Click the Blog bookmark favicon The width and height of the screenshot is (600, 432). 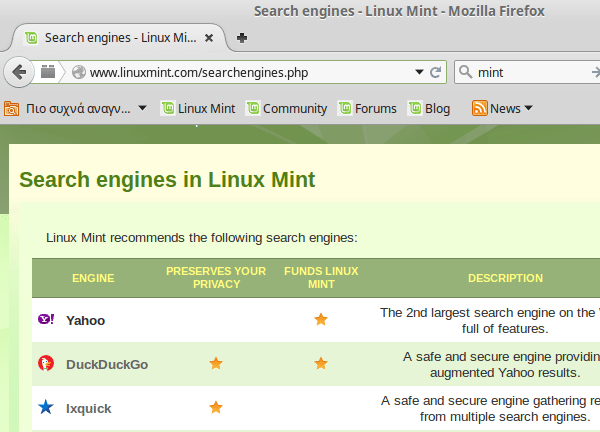[x=415, y=108]
